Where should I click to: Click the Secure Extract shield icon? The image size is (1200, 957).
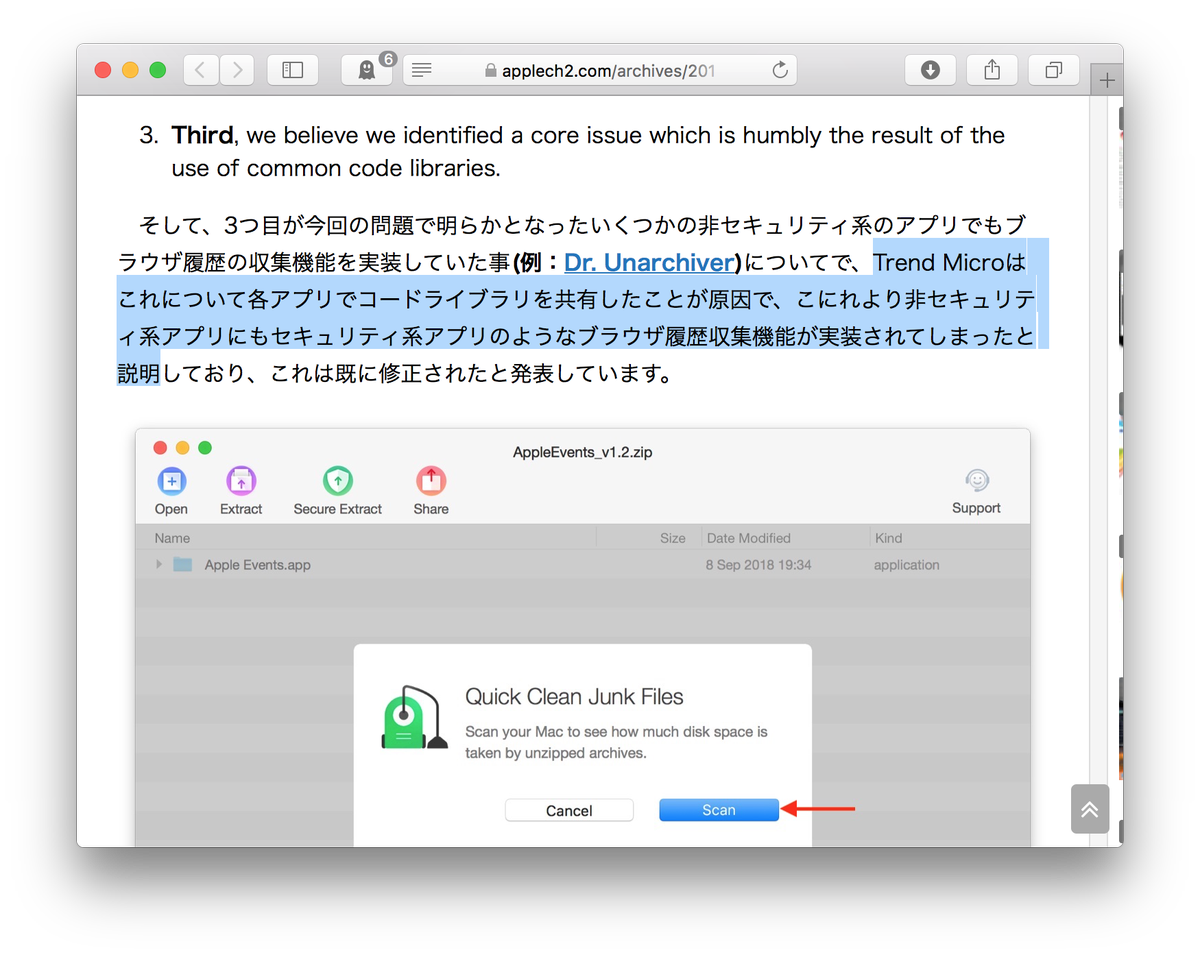pyautogui.click(x=338, y=481)
